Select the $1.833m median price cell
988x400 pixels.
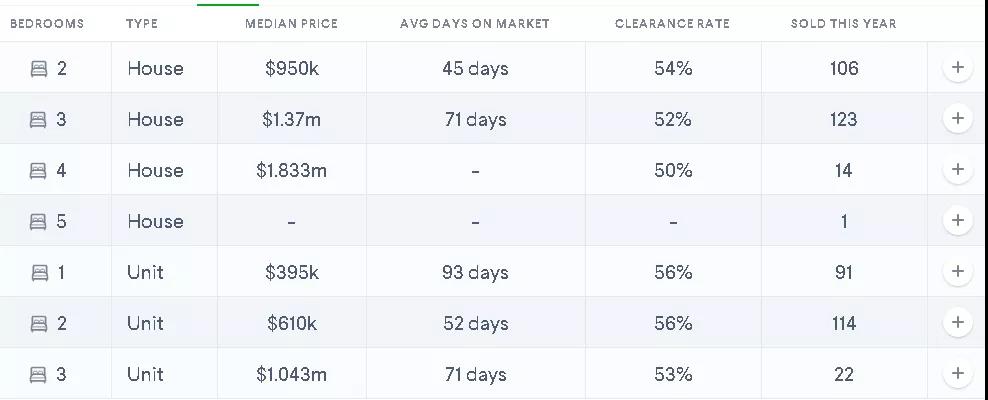pos(291,170)
